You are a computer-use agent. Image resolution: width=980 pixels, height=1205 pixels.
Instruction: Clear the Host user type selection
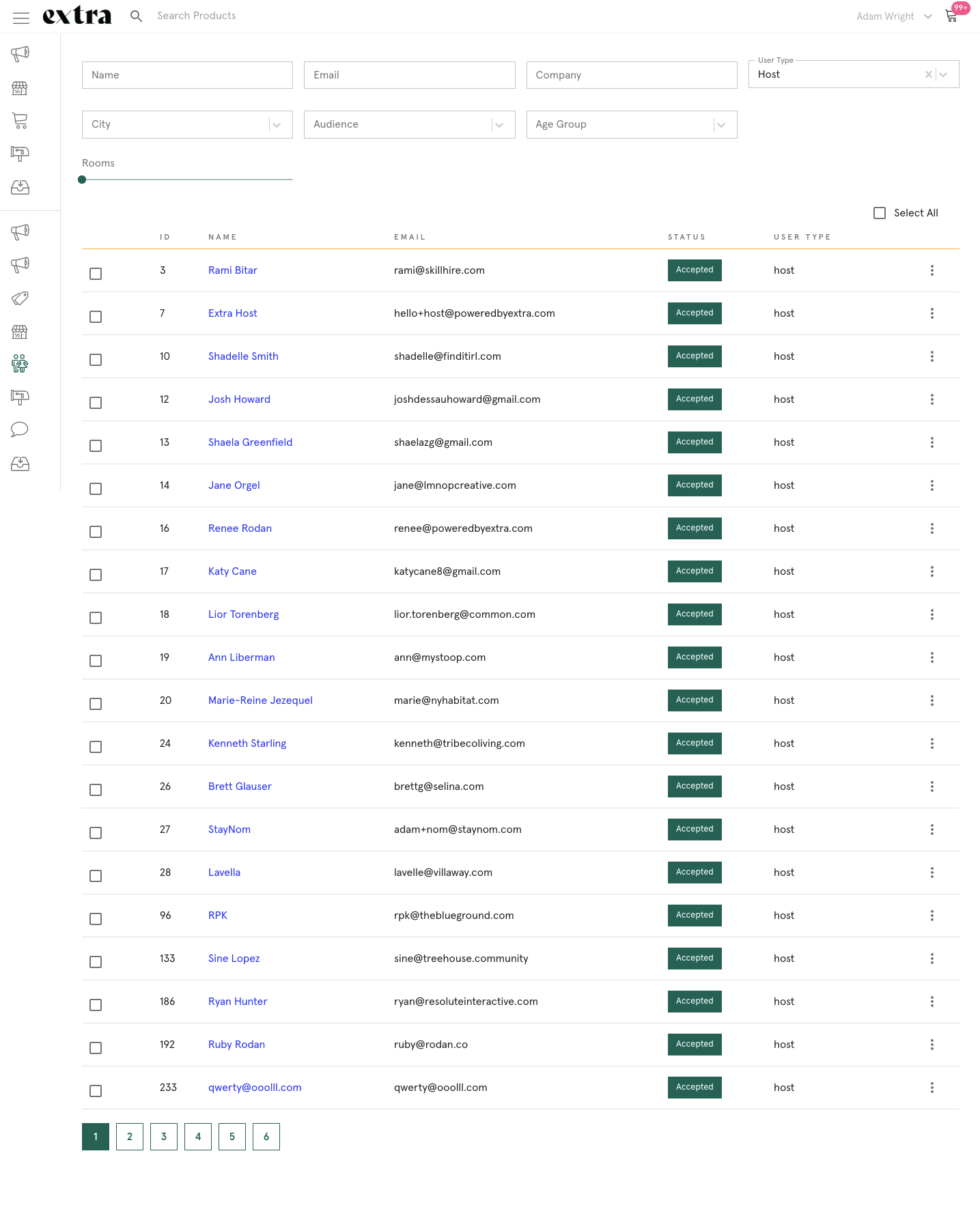coord(928,74)
